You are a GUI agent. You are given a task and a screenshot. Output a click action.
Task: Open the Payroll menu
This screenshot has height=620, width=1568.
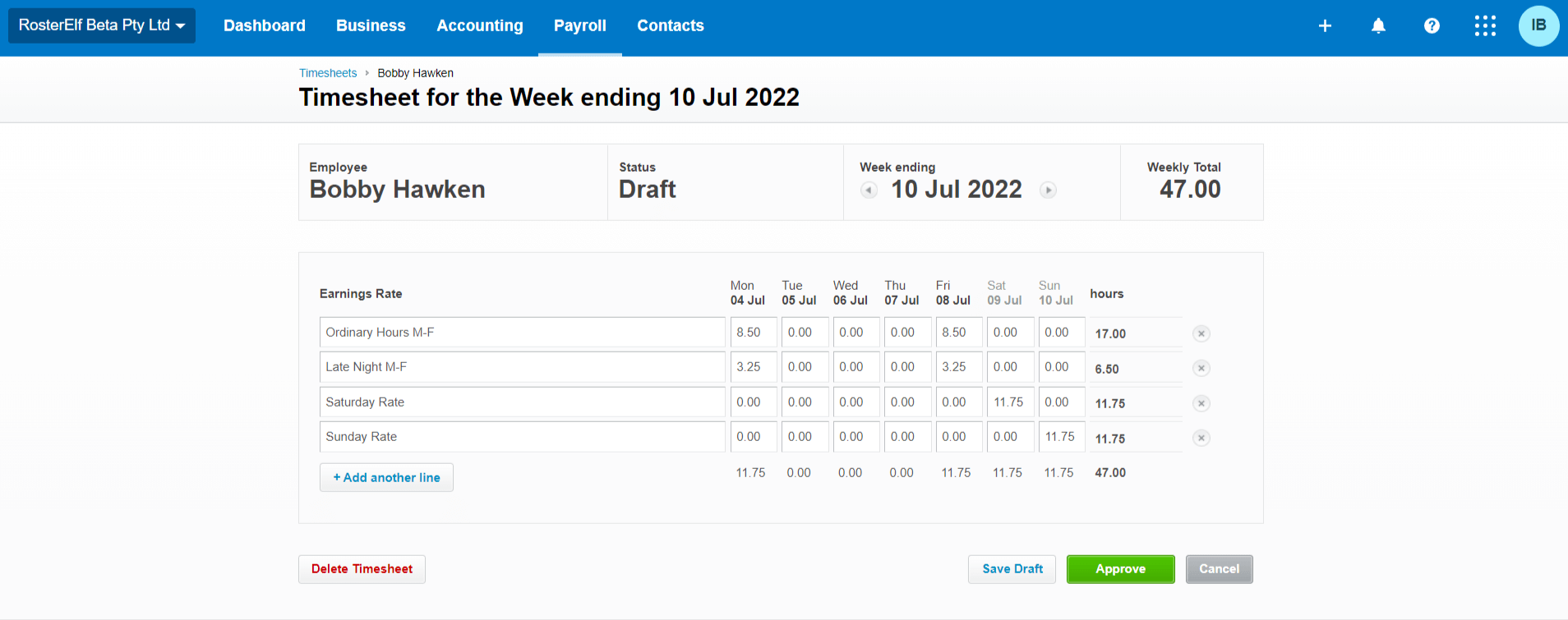click(x=580, y=25)
